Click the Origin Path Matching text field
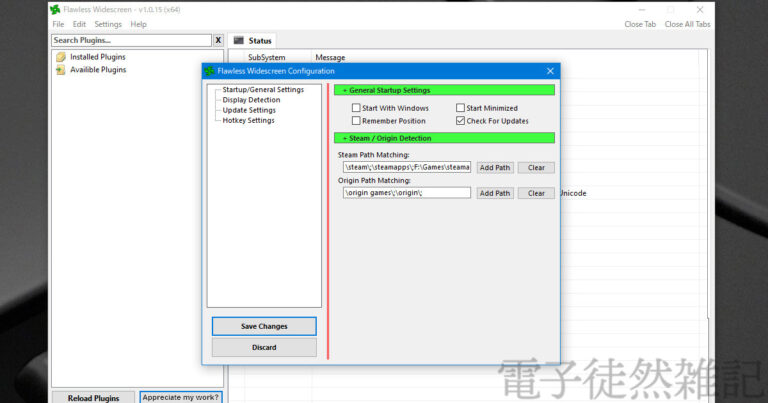The width and height of the screenshot is (768, 403). coord(406,192)
